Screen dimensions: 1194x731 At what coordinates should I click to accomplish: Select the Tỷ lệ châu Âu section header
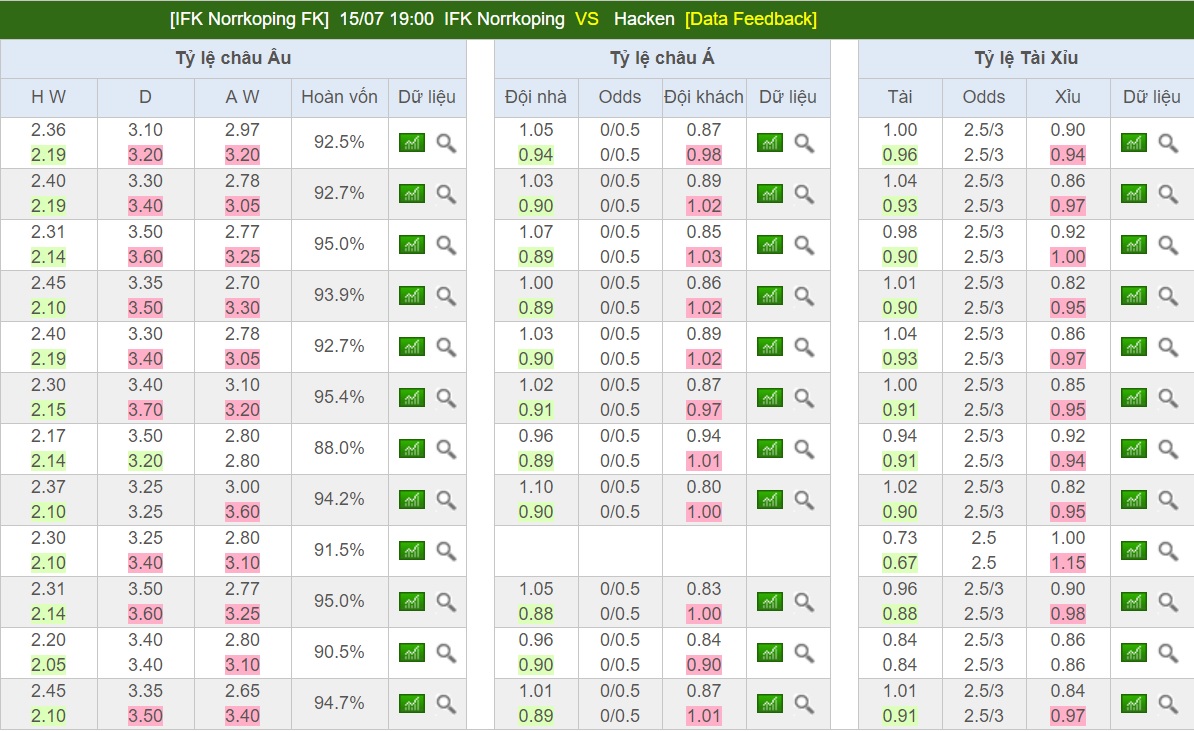pyautogui.click(x=233, y=58)
